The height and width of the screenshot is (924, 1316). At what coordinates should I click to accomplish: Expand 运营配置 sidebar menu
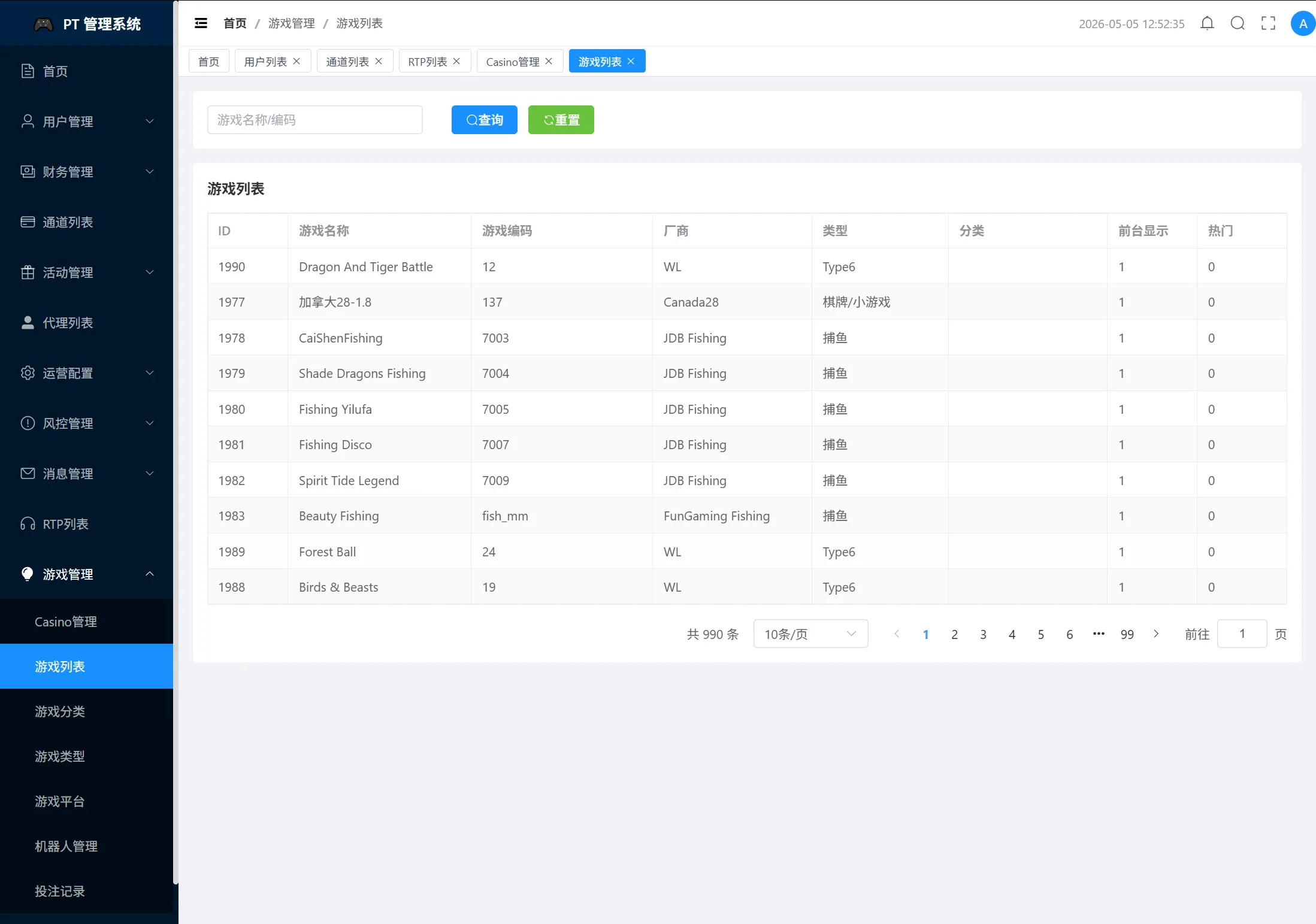pos(86,373)
